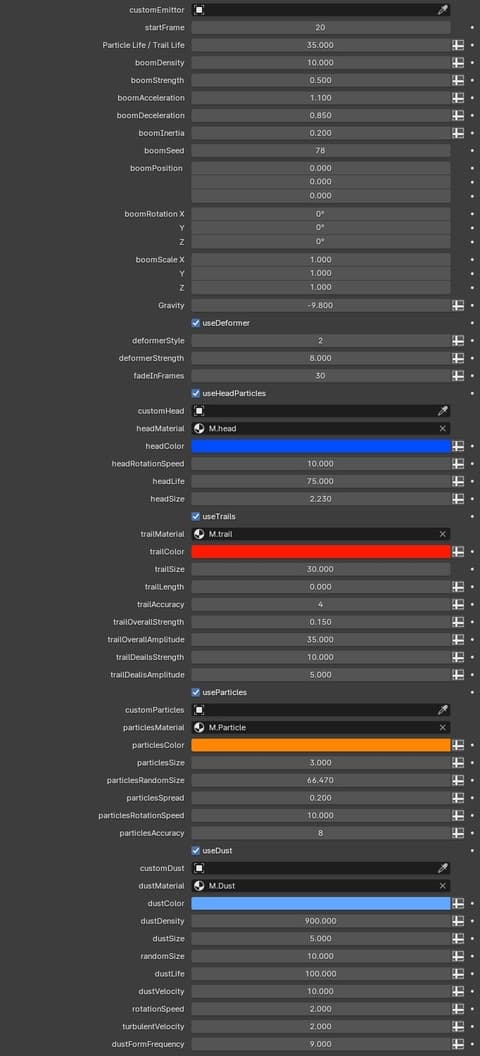This screenshot has width=480, height=1056.
Task: Uncheck the useHeadParticles option
Action: (196, 393)
